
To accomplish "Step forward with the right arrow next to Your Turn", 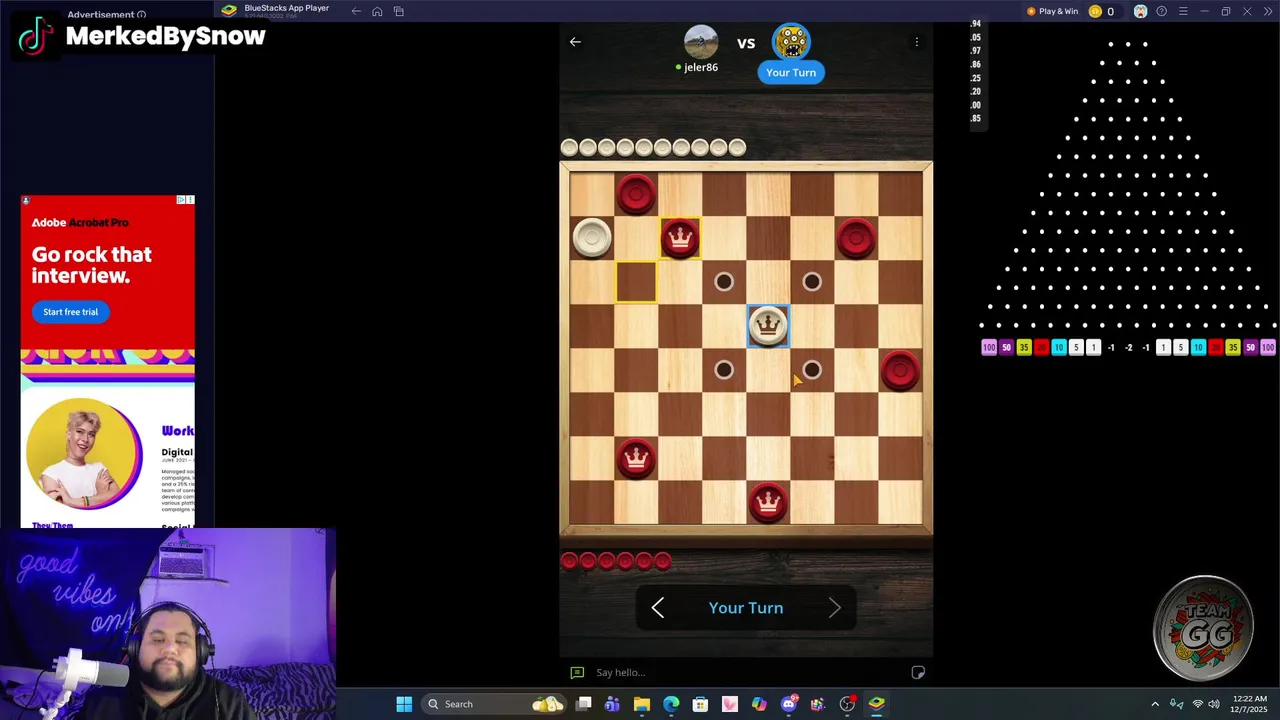I will tap(834, 608).
